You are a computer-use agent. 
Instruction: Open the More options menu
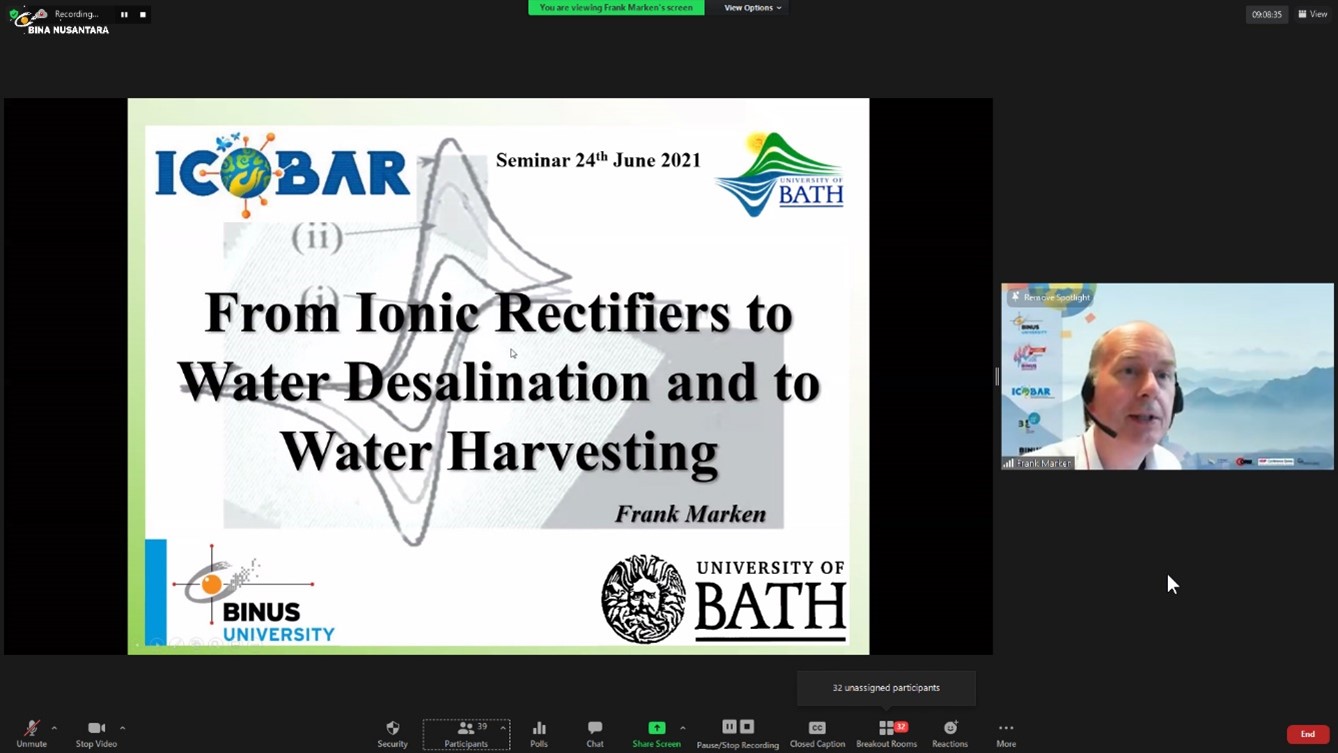1006,734
